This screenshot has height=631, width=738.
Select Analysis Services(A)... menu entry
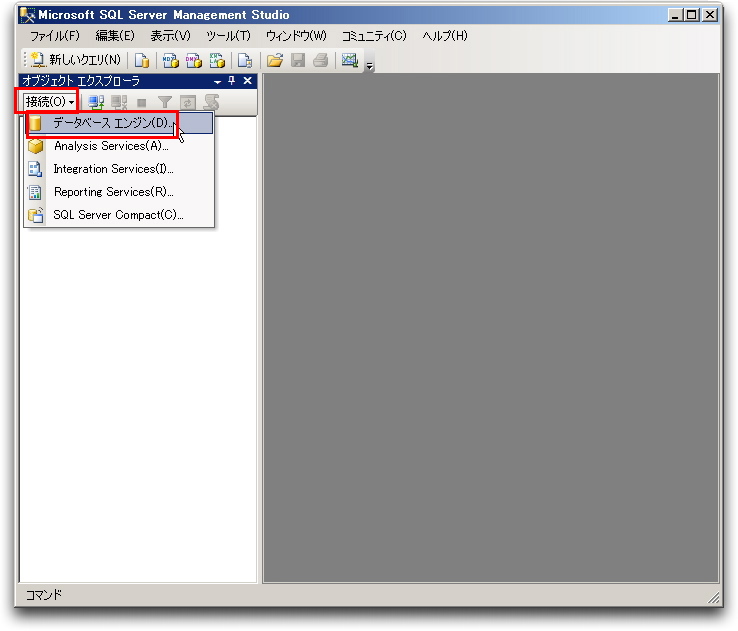point(120,146)
